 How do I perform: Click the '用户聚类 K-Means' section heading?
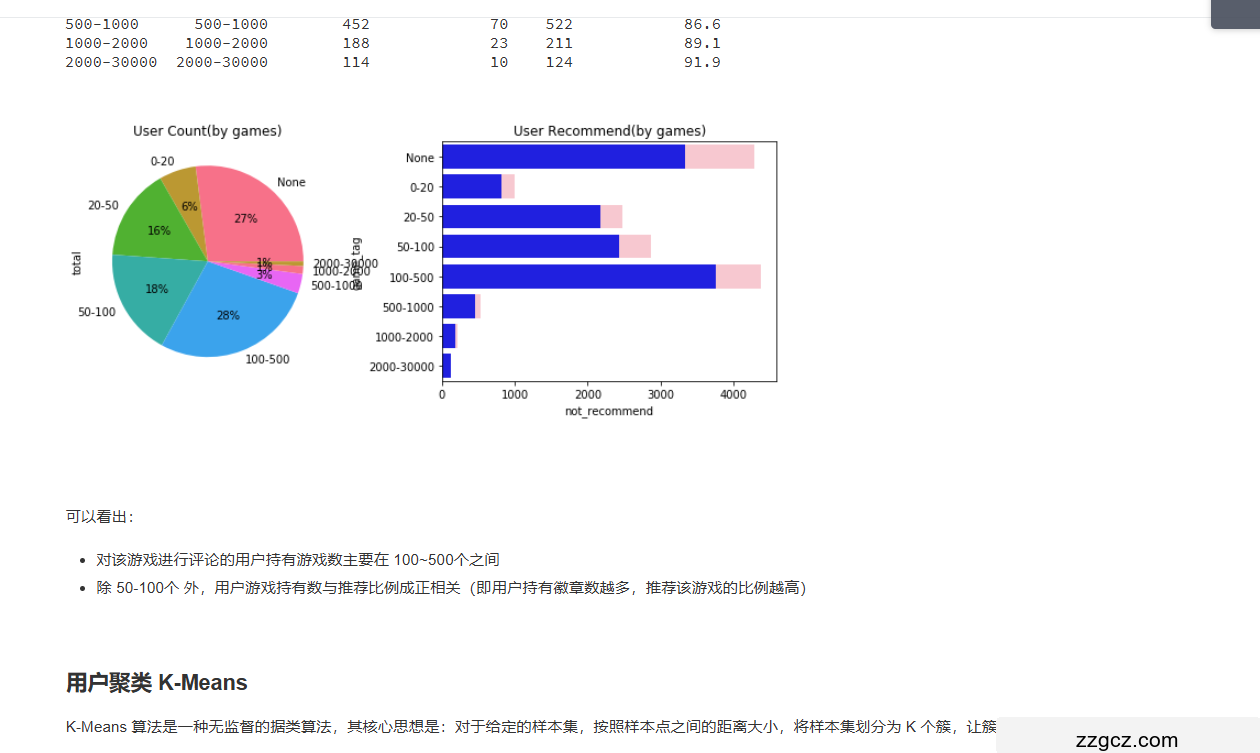157,683
